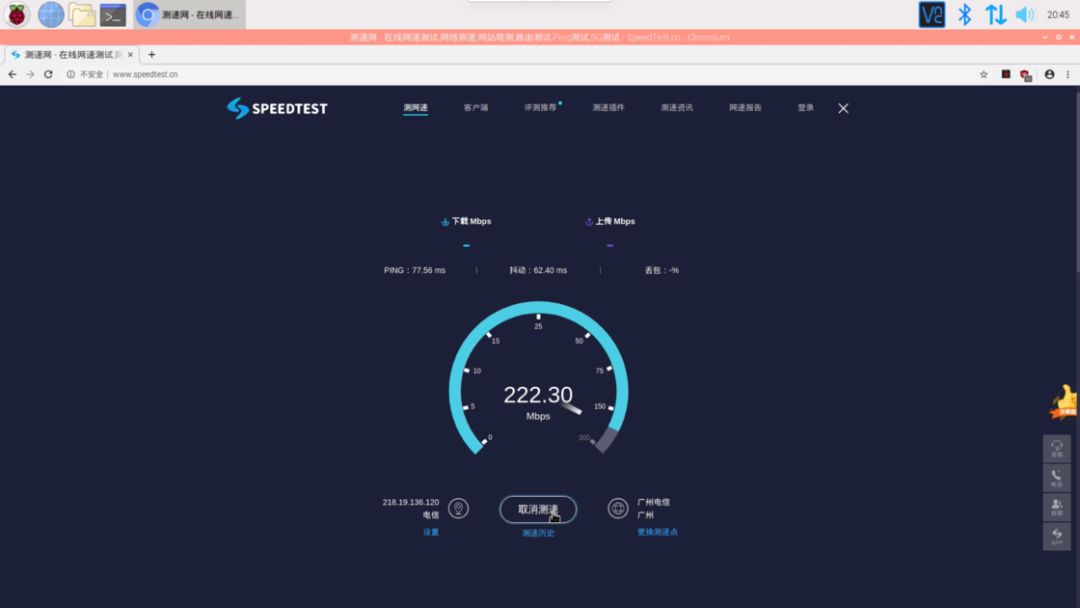Click the 更换测速点 change server link

[657, 532]
